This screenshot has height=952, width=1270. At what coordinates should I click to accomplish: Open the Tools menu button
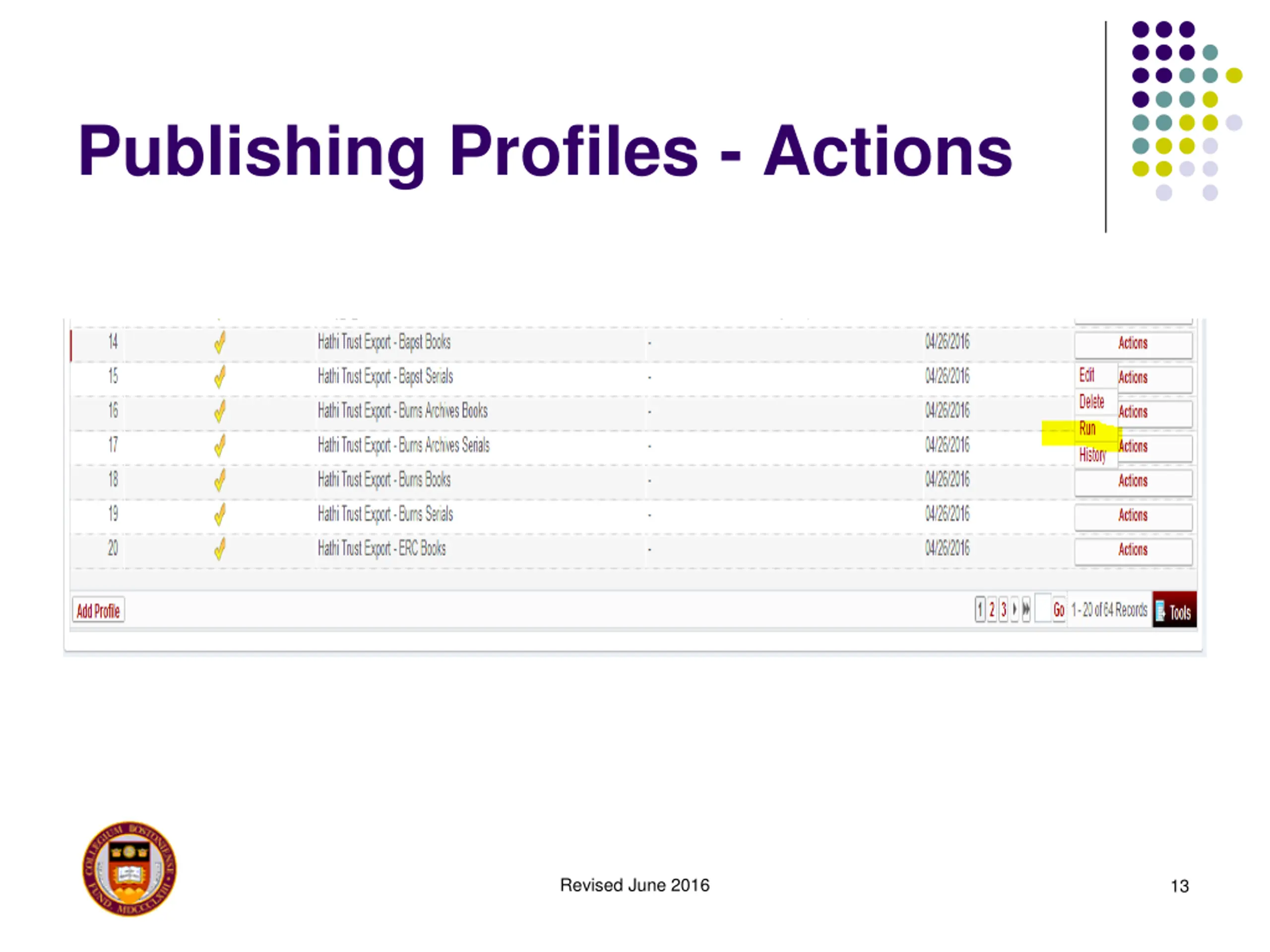(1175, 610)
